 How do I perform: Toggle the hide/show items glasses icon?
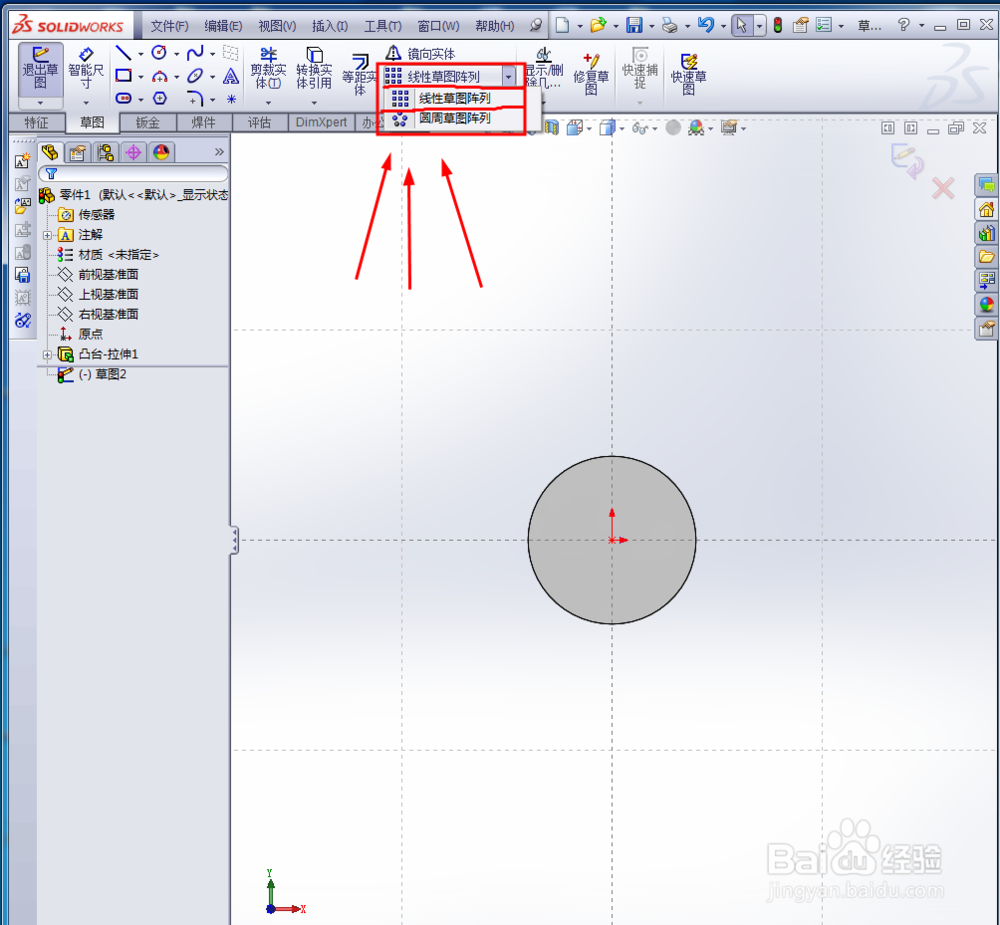(x=642, y=128)
